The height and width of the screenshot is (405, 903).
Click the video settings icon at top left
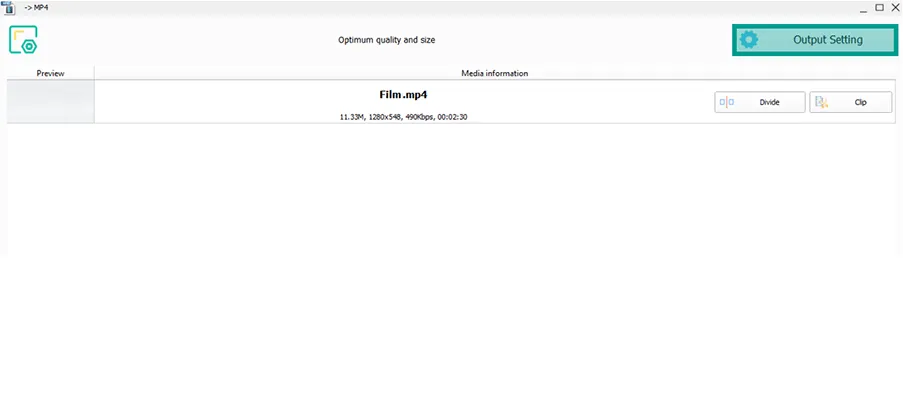pyautogui.click(x=23, y=40)
